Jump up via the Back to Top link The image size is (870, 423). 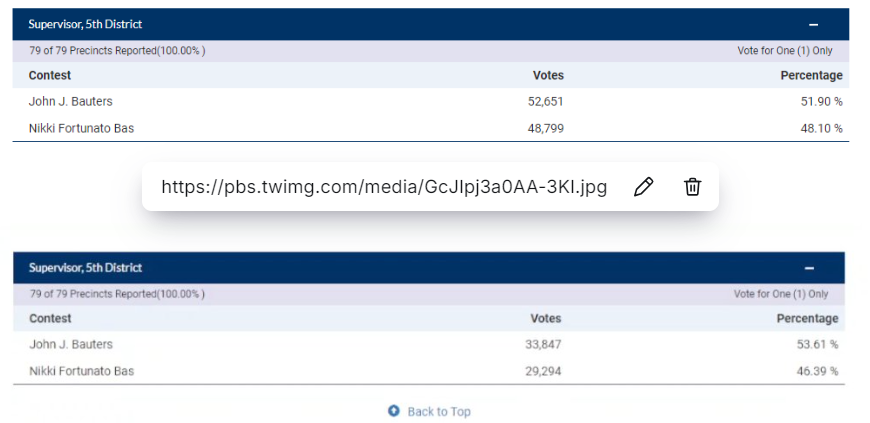438,411
